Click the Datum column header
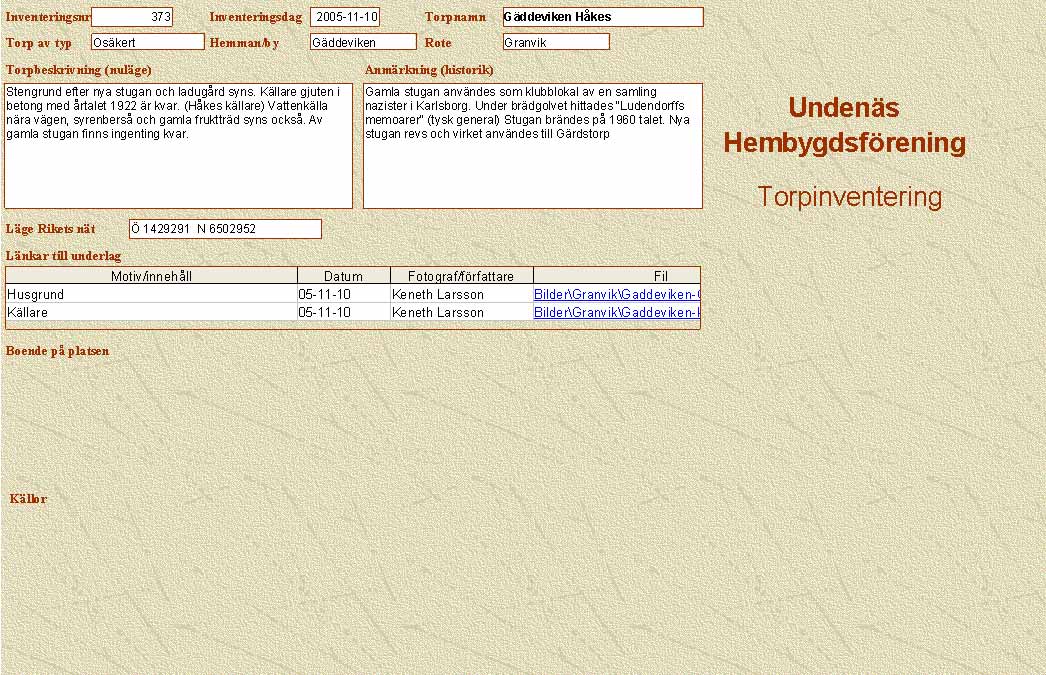This screenshot has width=1046, height=675. coord(343,276)
